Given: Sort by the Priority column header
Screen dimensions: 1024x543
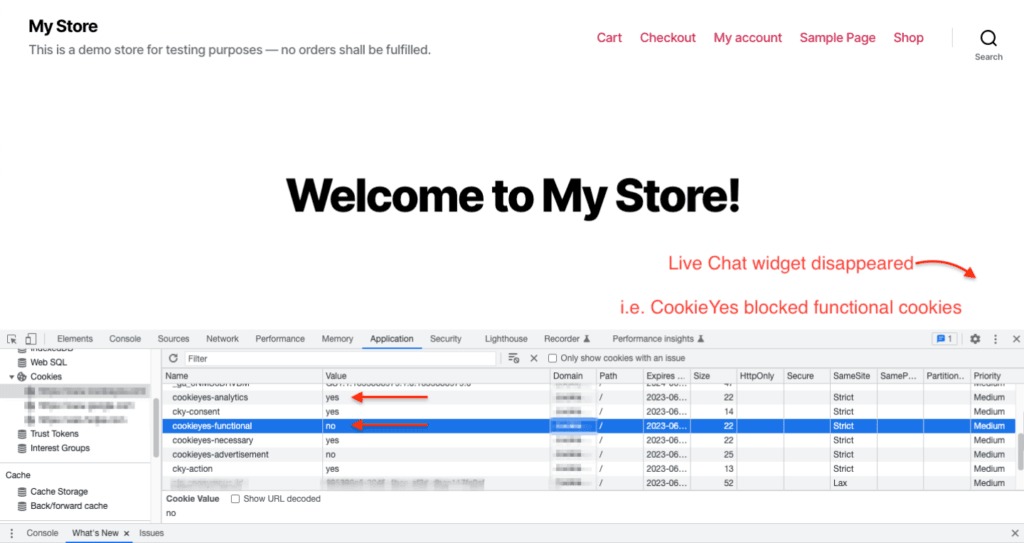Looking at the screenshot, I should (993, 376).
